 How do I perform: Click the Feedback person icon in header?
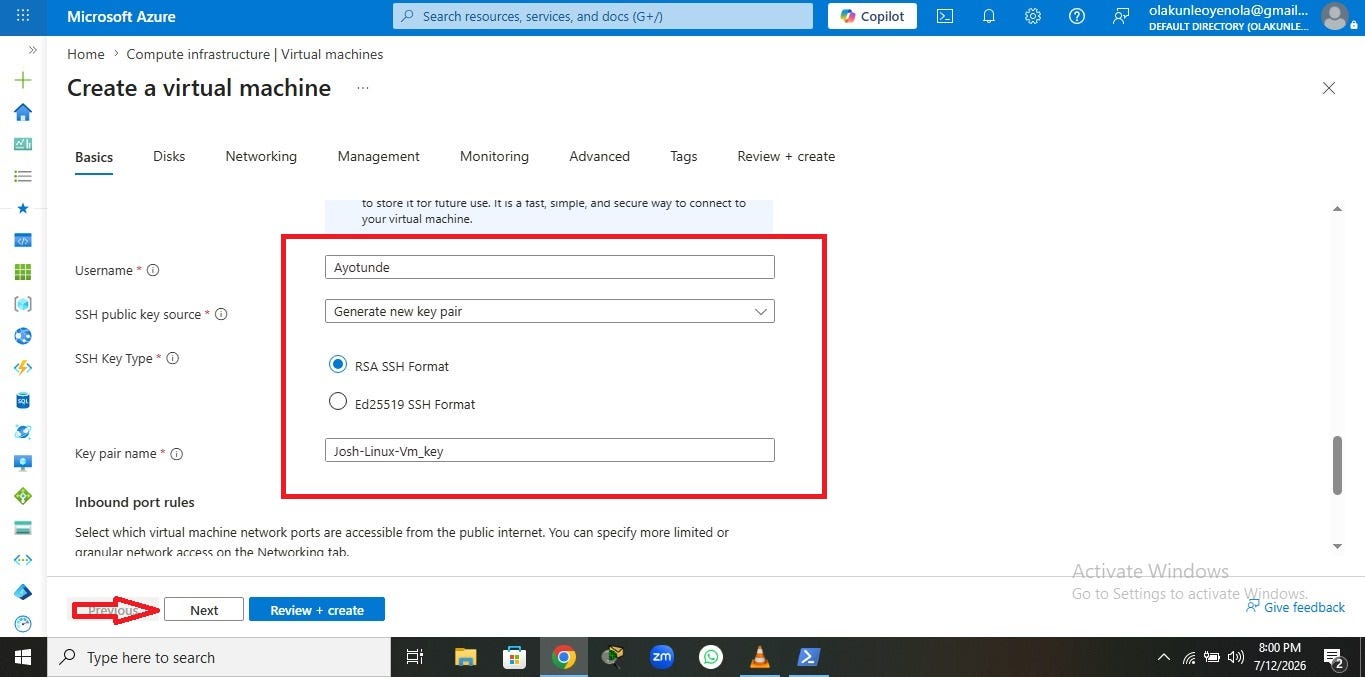click(1121, 16)
